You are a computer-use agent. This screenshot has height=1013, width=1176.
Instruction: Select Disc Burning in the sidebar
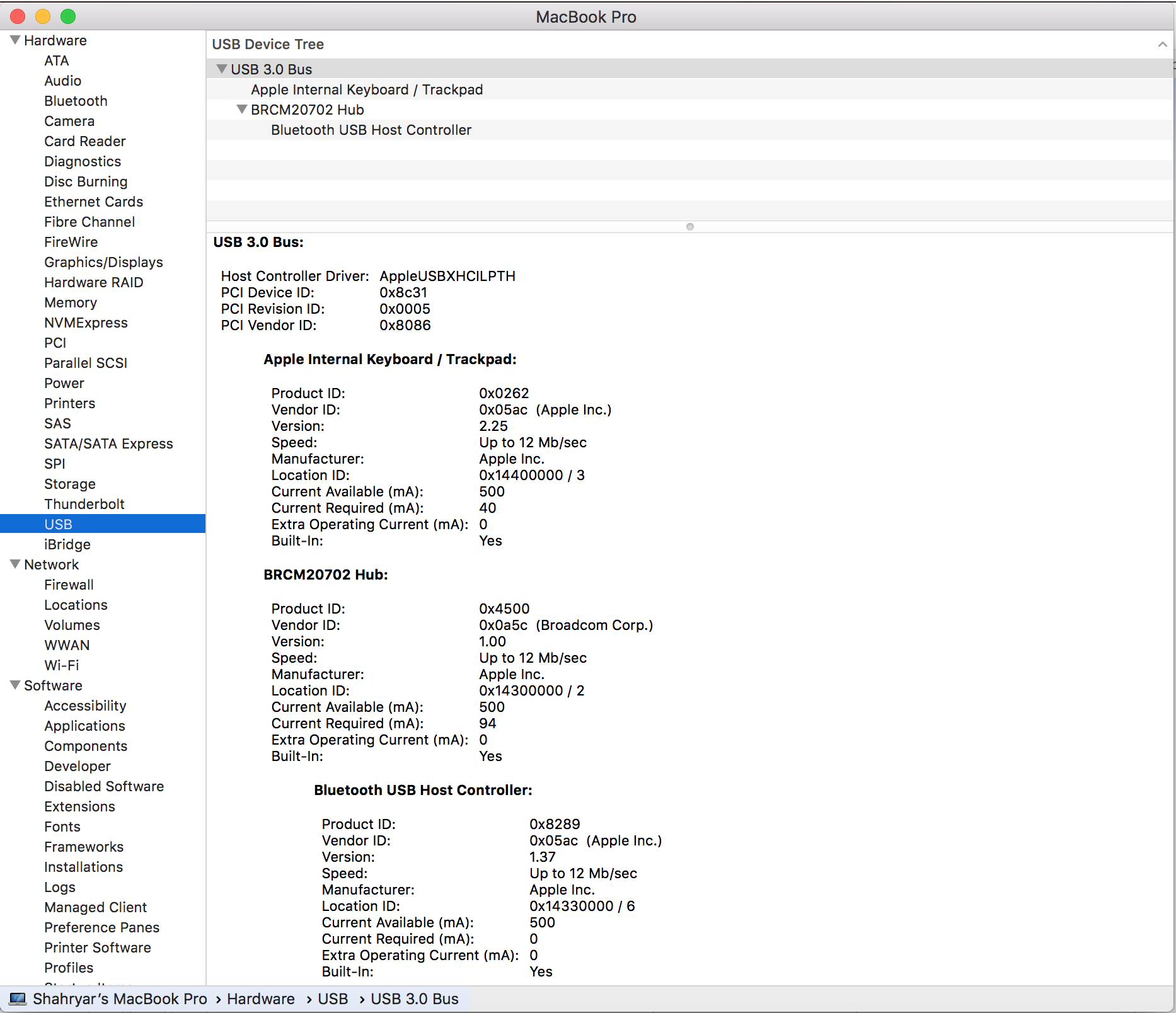coord(86,181)
